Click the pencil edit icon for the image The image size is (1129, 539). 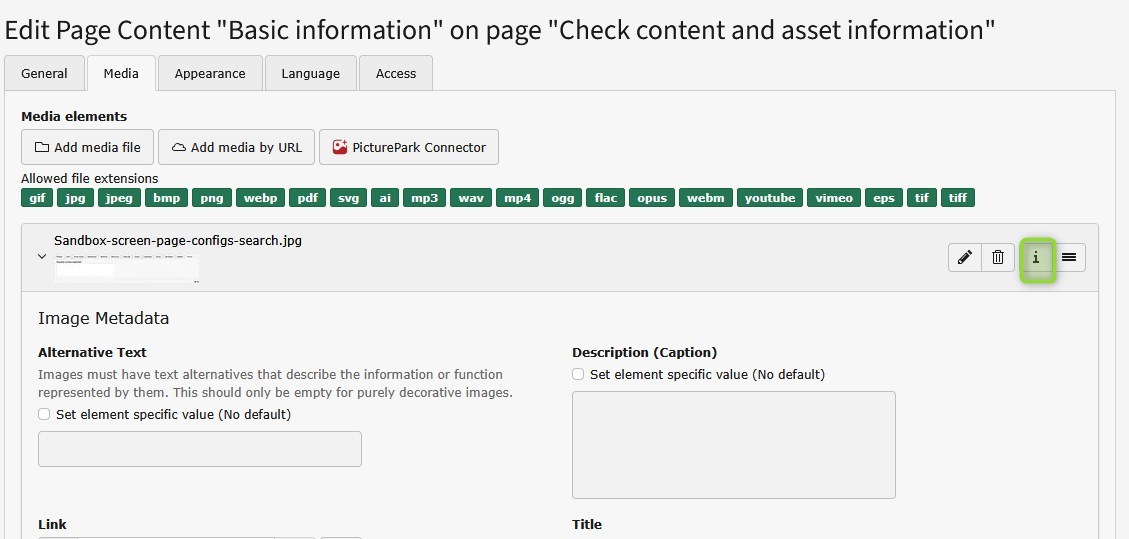pyautogui.click(x=964, y=258)
